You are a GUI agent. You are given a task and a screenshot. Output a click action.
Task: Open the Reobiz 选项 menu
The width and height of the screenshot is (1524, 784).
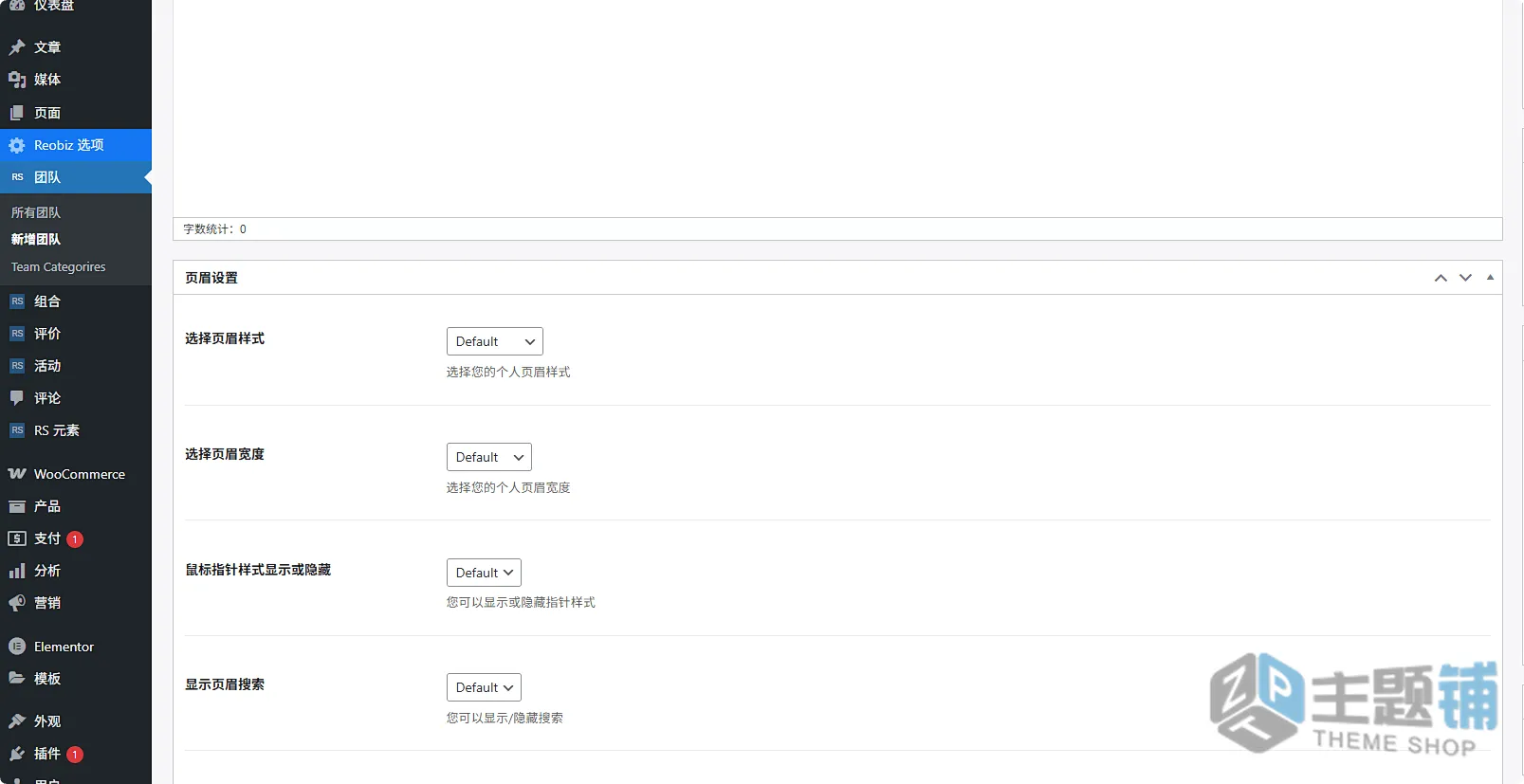76,145
